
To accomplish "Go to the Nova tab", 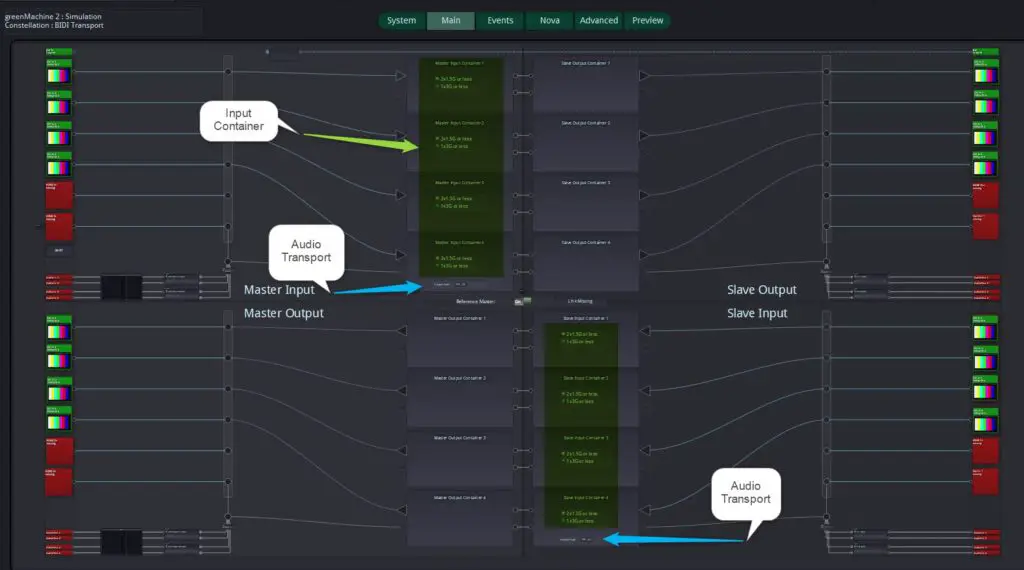I will click(549, 20).
